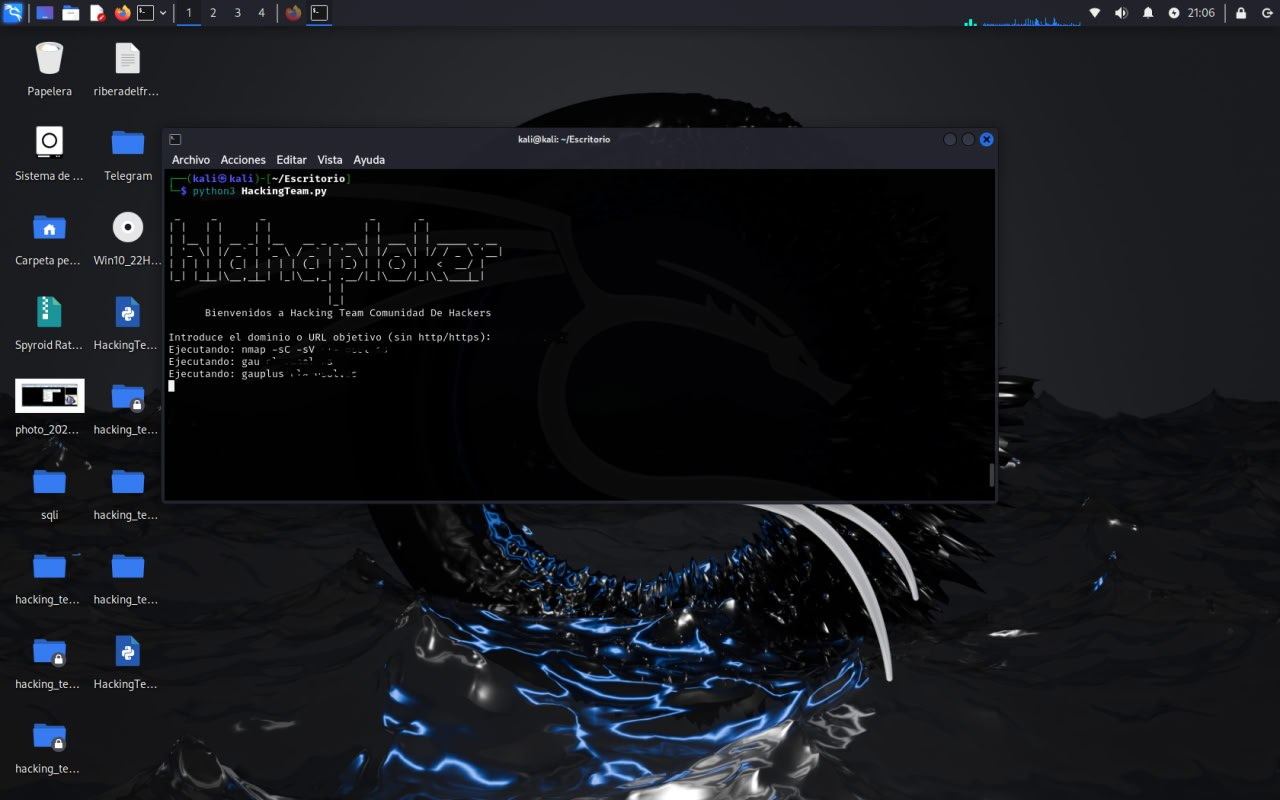Minimize the terminal window
Viewport: 1280px width, 800px height.
pyautogui.click(x=950, y=139)
